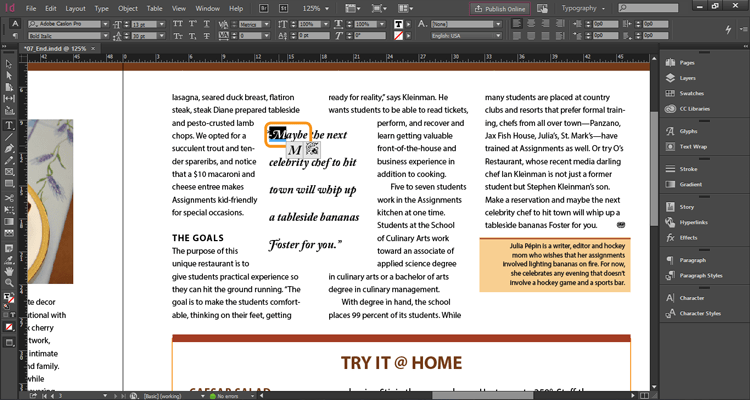This screenshot has width=750, height=400.
Task: Select the Line tool
Action: (9, 137)
